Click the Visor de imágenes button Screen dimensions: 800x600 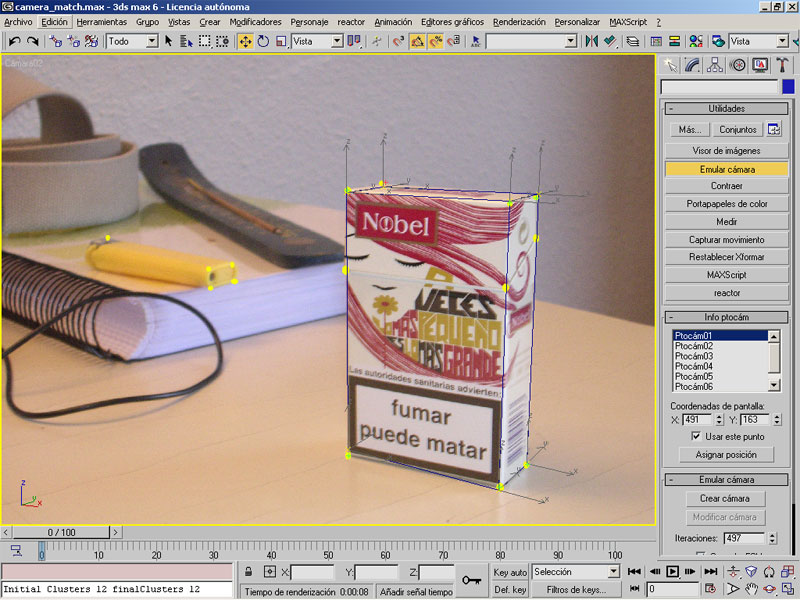tap(727, 151)
